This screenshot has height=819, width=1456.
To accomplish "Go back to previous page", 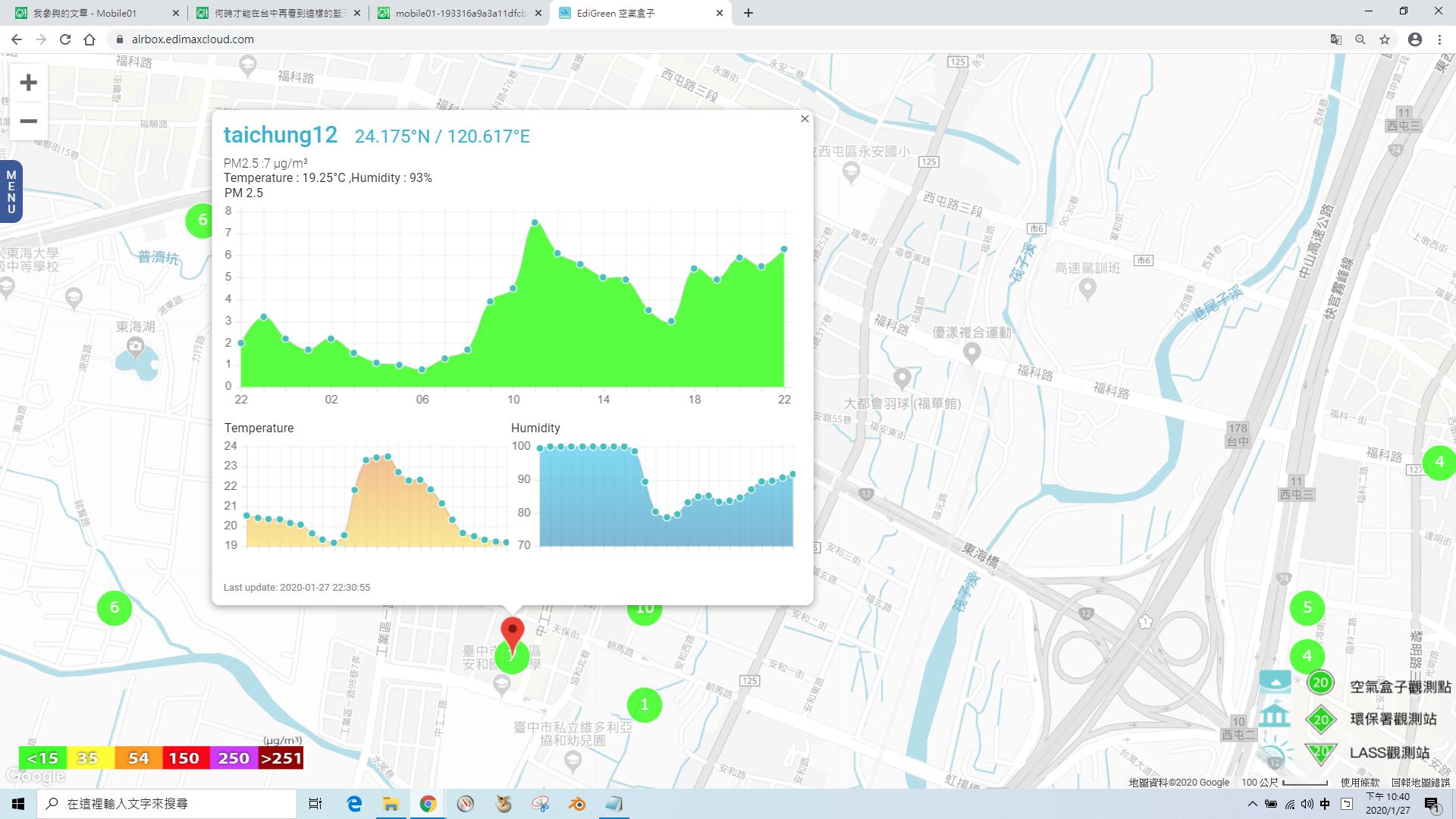I will tap(17, 39).
